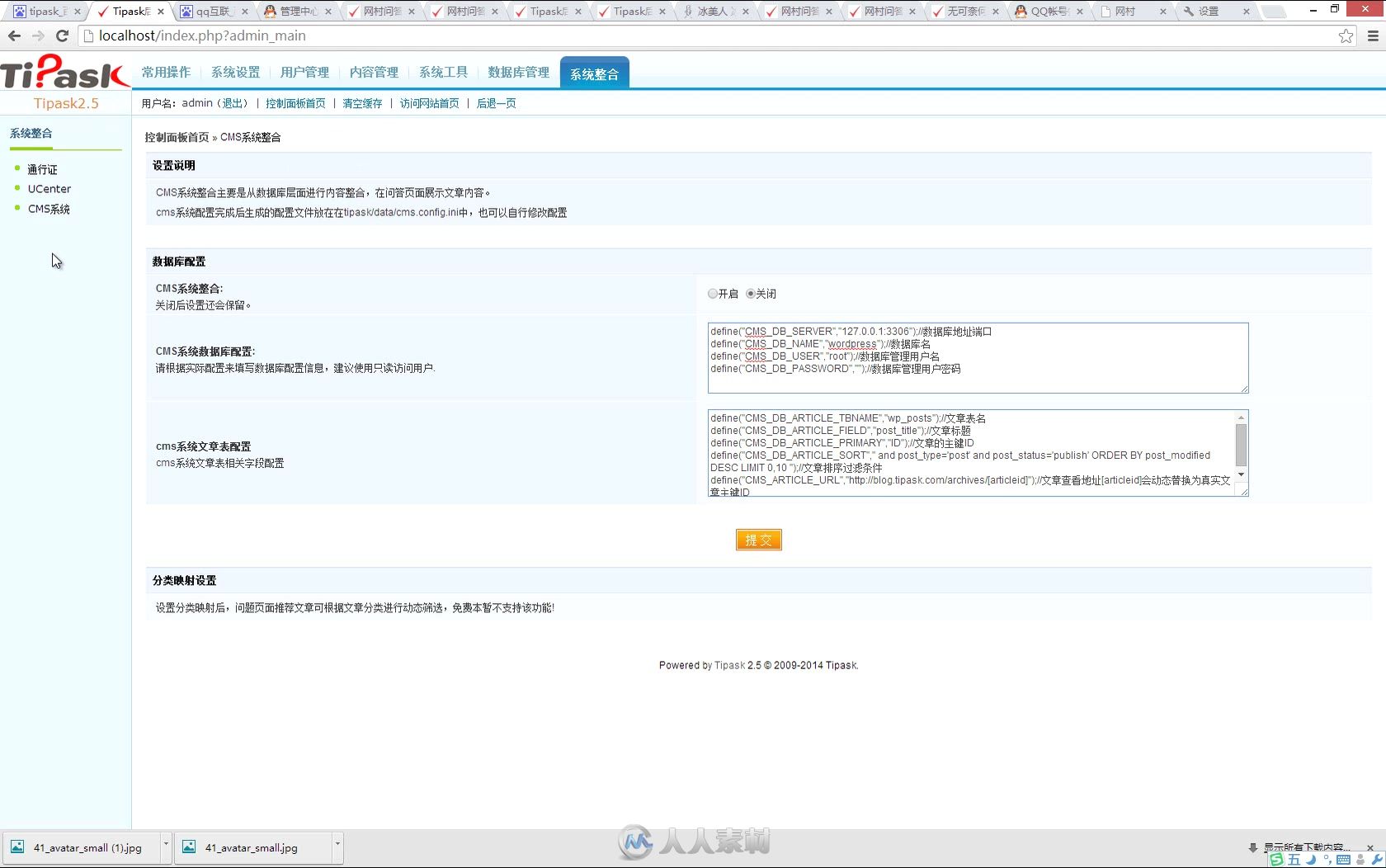Click the 访问网站首页 link
Screen dimensions: 1386x868
pos(429,103)
